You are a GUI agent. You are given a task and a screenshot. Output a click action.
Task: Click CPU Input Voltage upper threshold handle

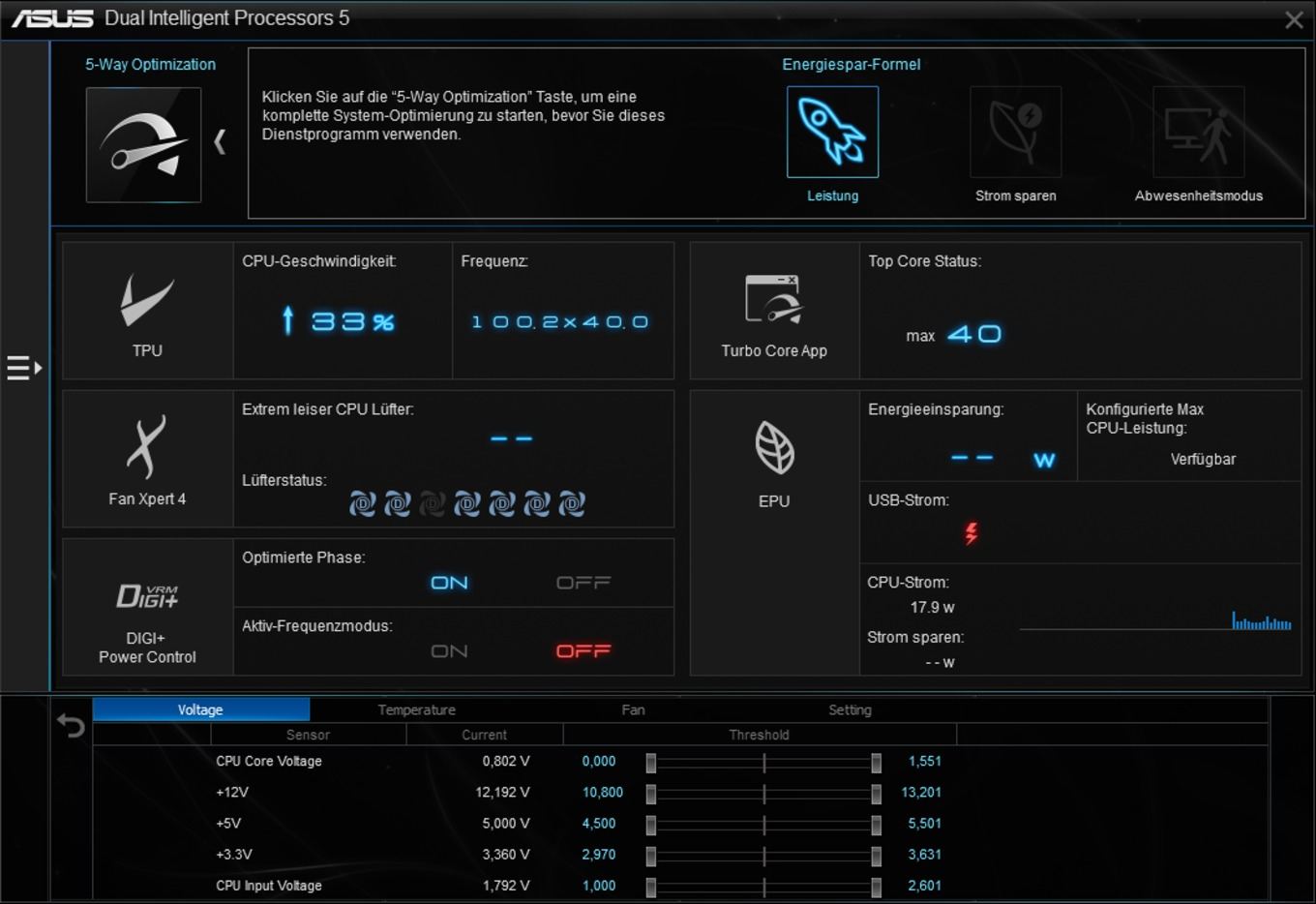click(876, 887)
